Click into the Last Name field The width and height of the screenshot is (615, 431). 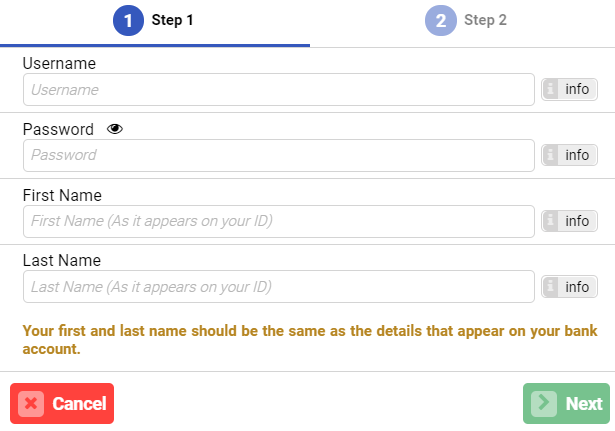[279, 287]
